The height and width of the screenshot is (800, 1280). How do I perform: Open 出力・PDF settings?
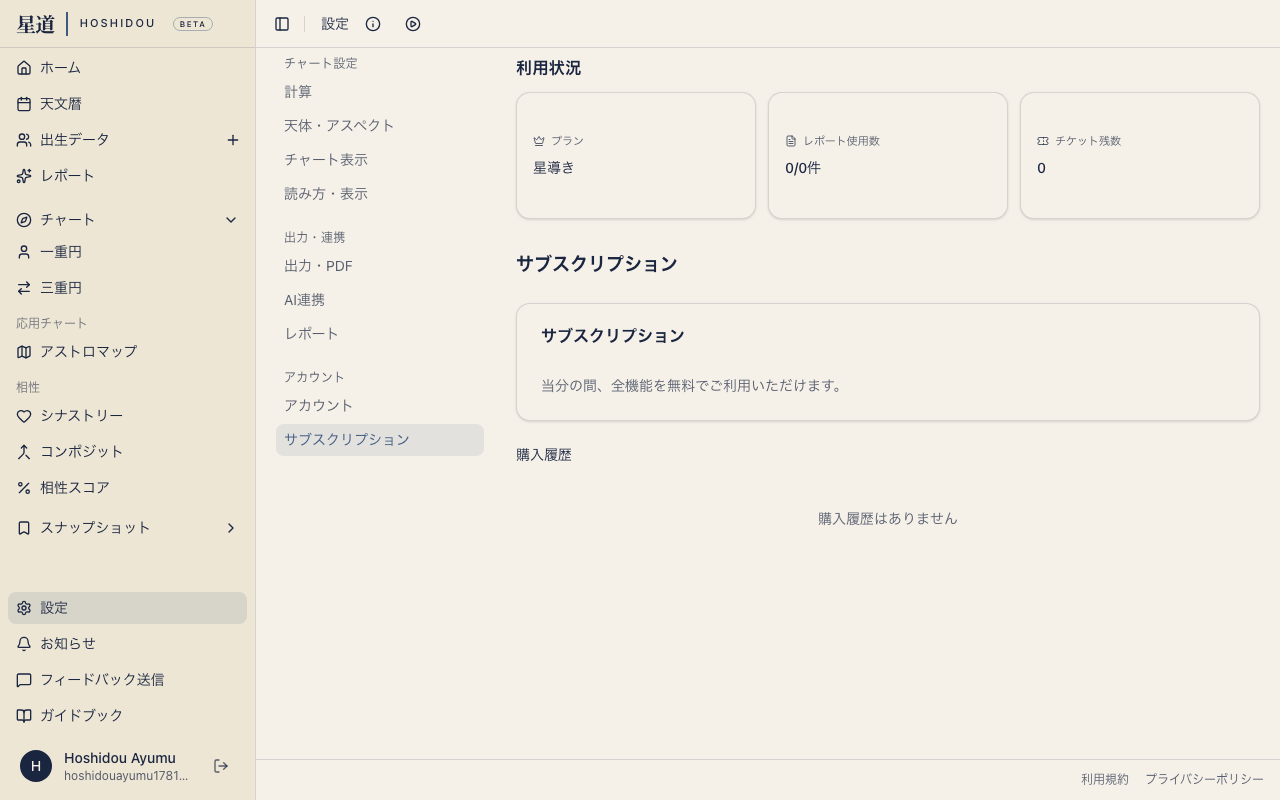tap(380, 266)
